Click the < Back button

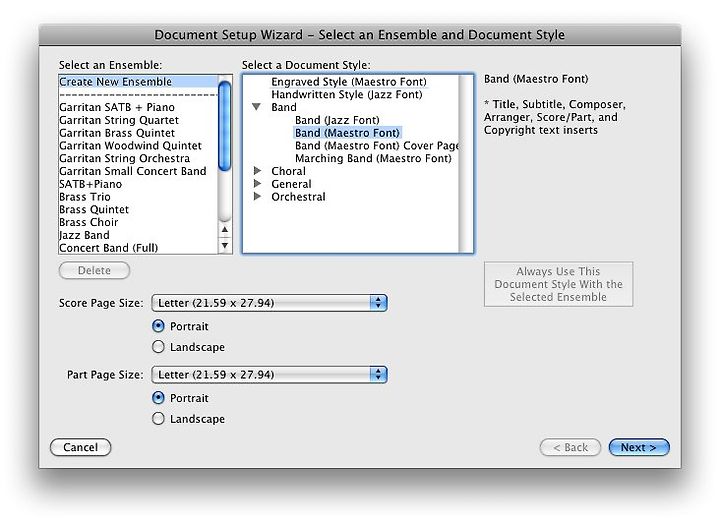[x=570, y=447]
